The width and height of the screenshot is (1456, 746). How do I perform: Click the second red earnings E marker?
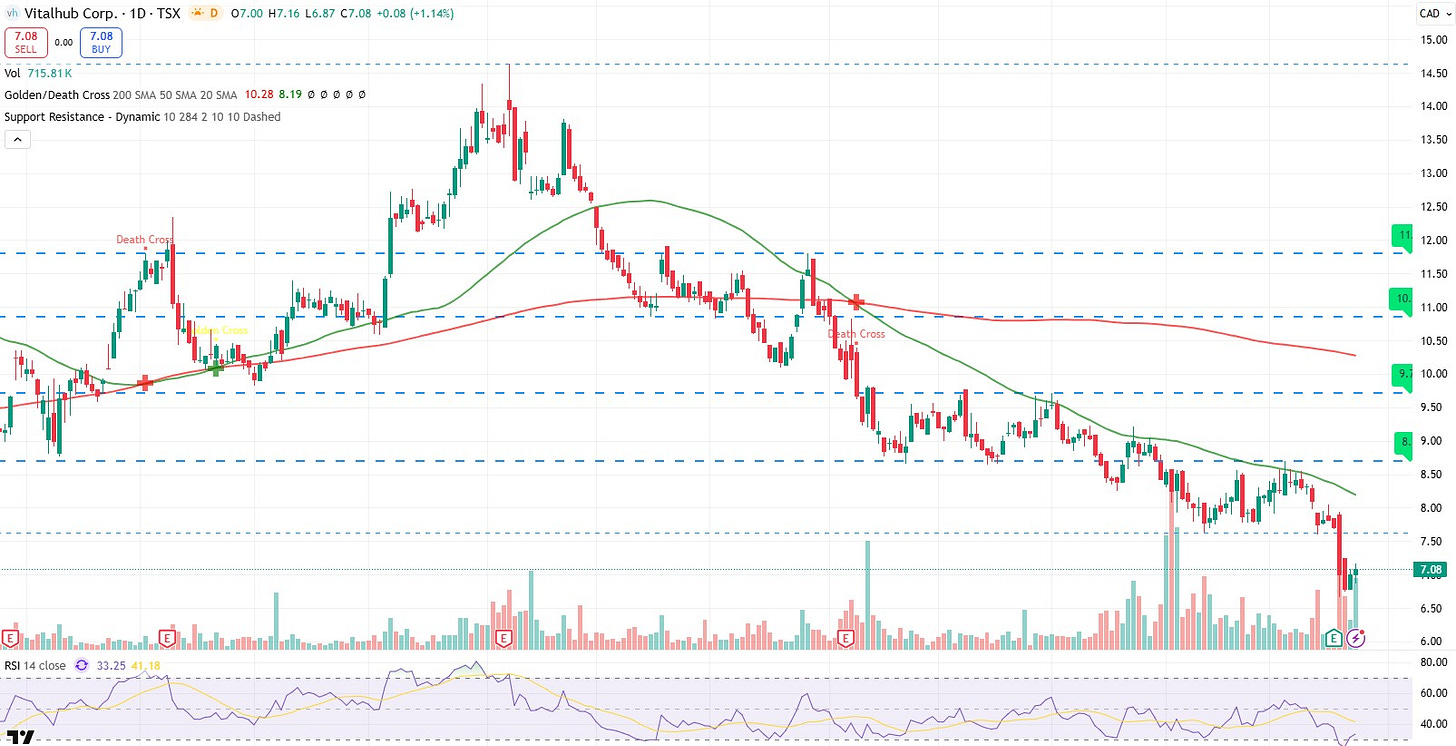(x=168, y=637)
